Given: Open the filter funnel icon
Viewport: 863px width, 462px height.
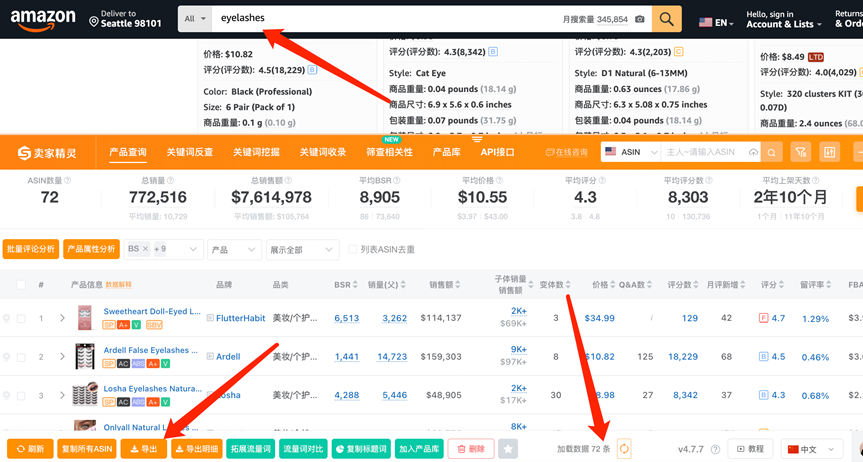Looking at the screenshot, I should point(801,153).
